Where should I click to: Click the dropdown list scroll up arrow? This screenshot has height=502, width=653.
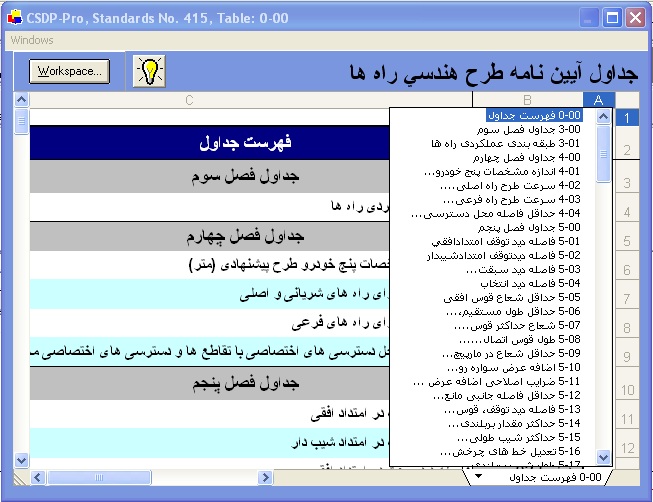click(x=603, y=116)
